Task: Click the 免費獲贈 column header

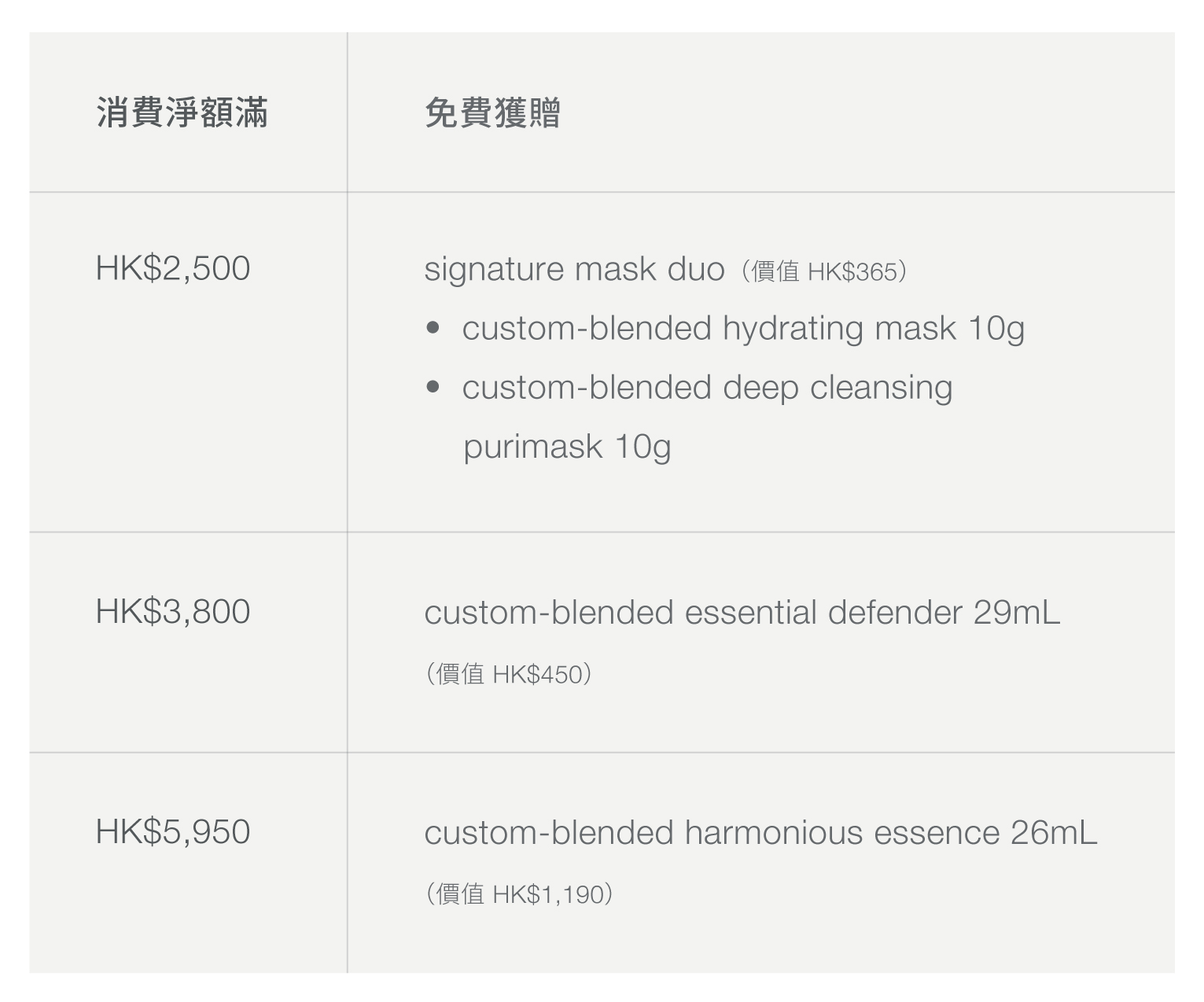Action: point(492,112)
